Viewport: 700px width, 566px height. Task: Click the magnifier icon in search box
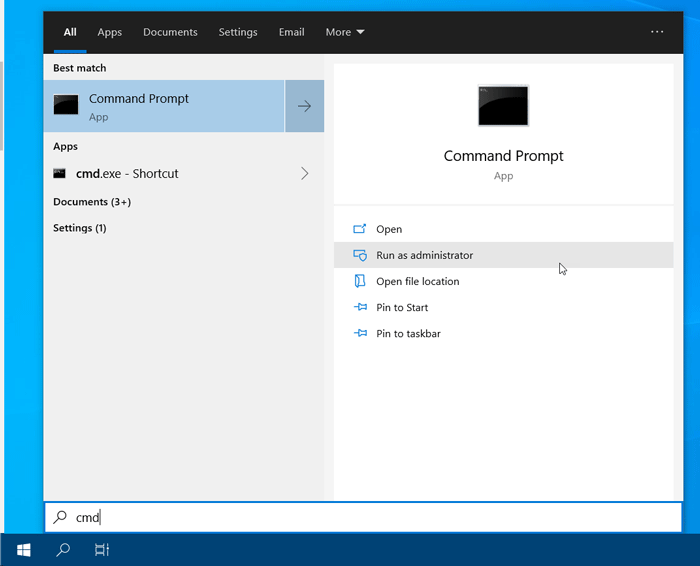pyautogui.click(x=60, y=517)
